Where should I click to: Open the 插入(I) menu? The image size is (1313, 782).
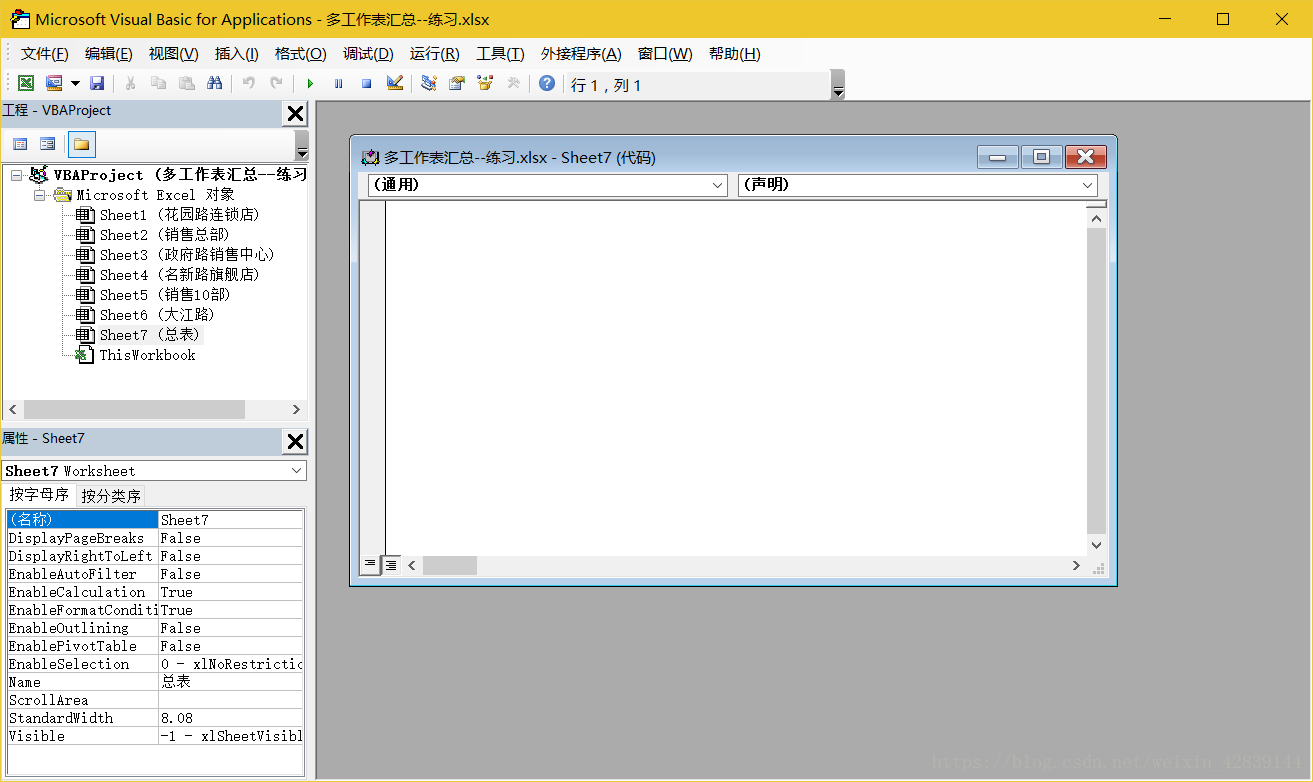(236, 54)
